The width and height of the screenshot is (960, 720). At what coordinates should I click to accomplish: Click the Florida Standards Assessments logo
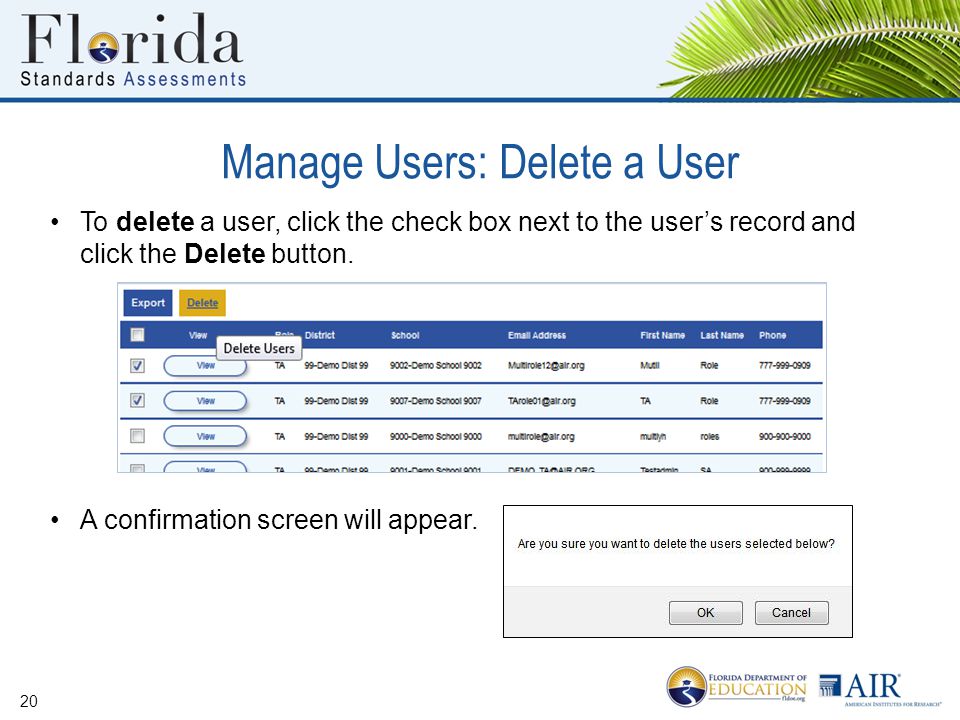click(133, 50)
